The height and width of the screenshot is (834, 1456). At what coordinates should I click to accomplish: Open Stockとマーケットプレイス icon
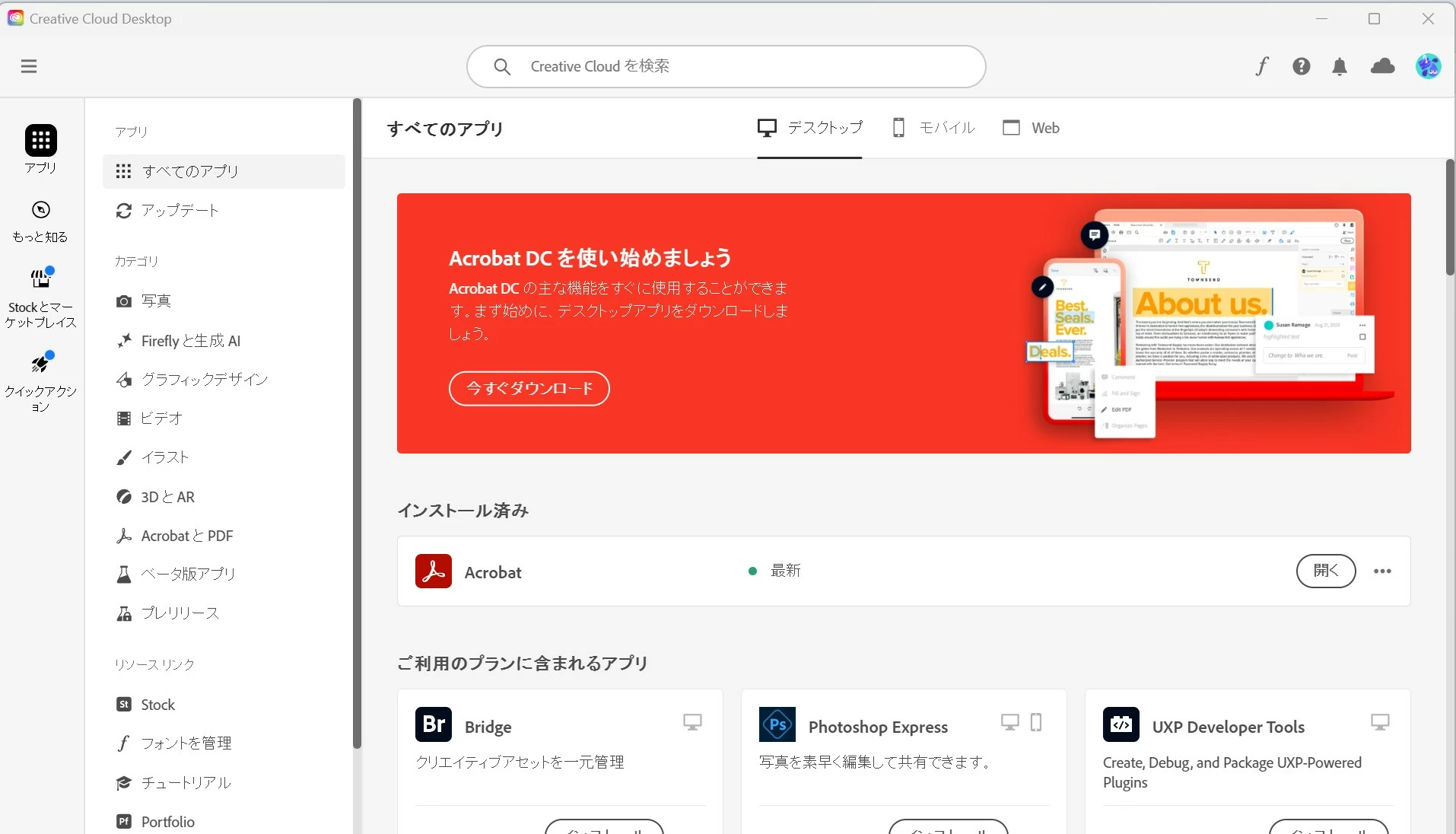click(x=41, y=278)
